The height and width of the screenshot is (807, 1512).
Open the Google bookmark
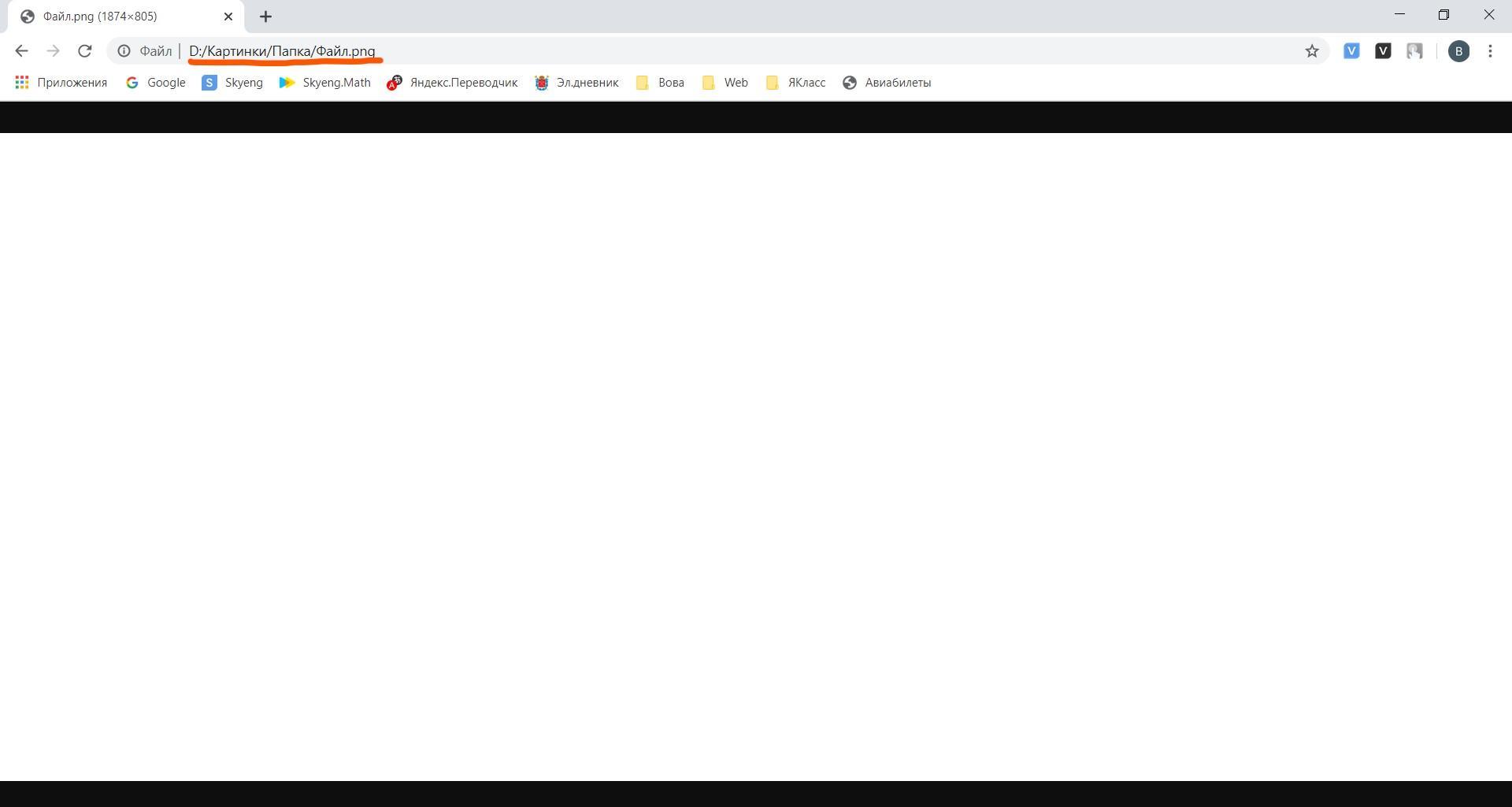coord(156,83)
